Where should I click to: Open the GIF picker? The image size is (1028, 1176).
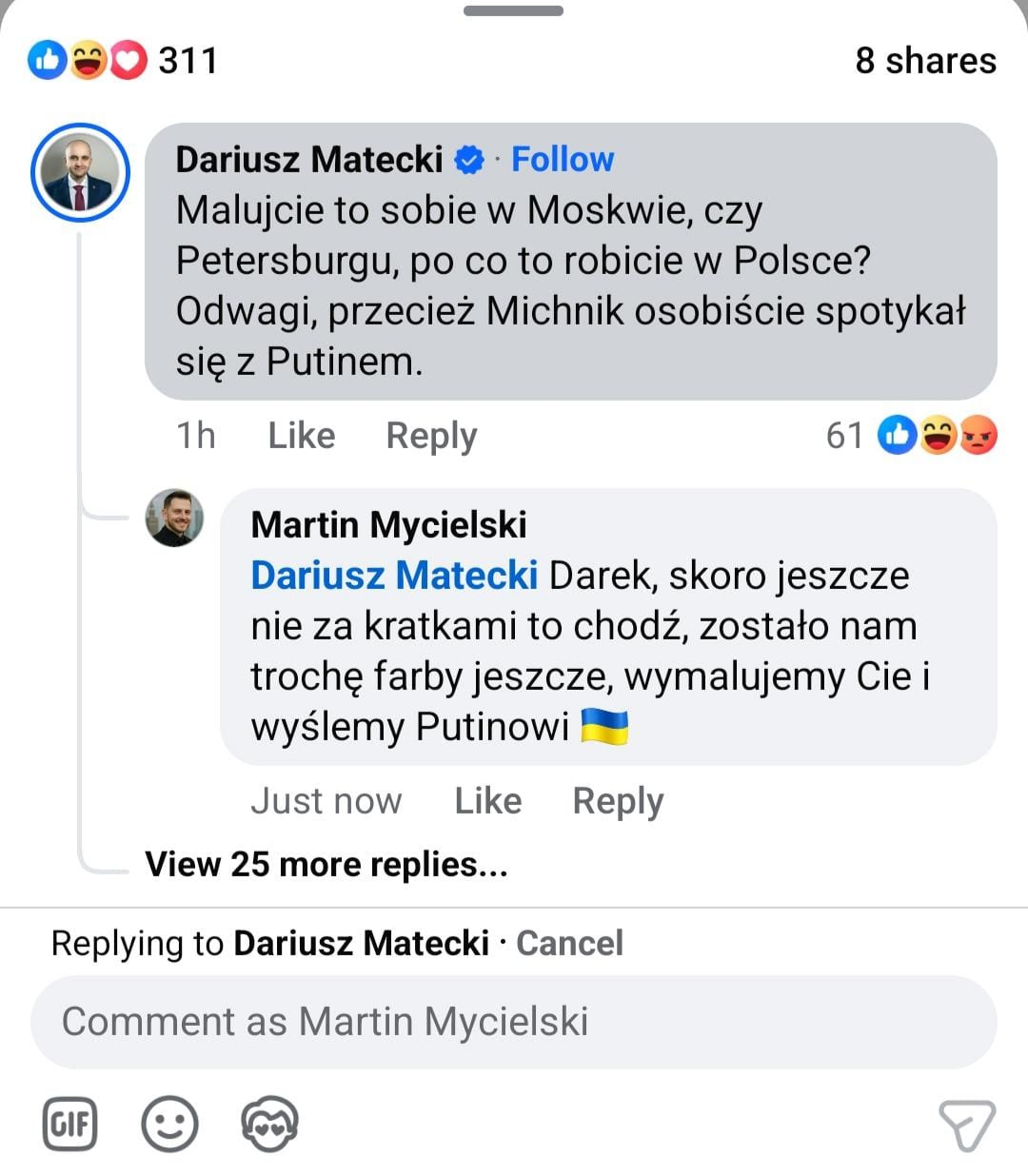click(70, 1124)
